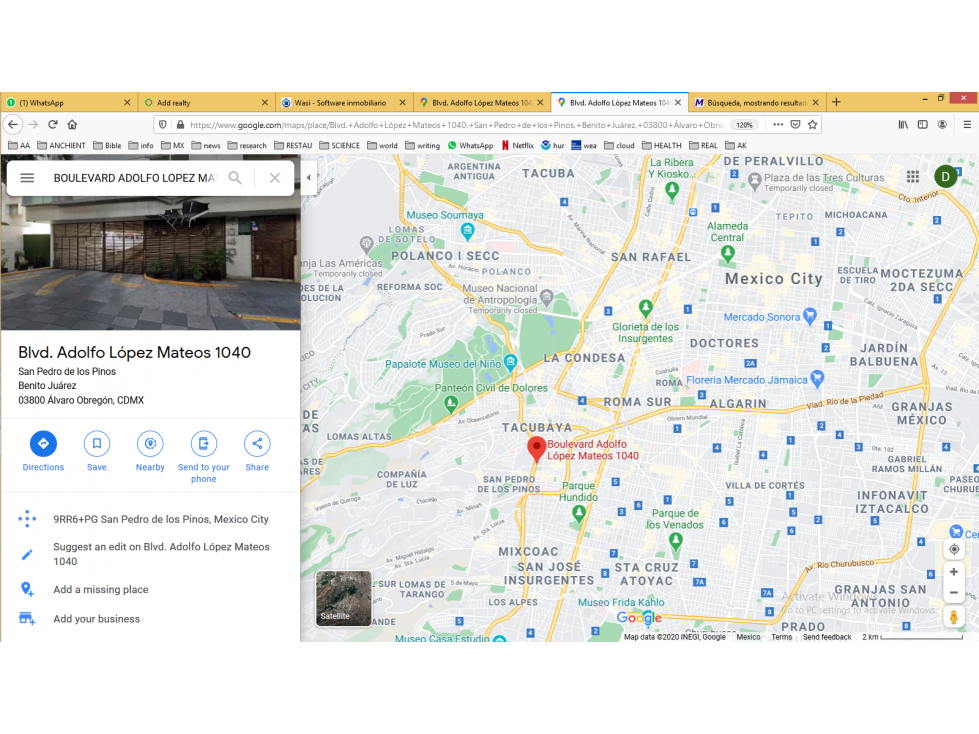The height and width of the screenshot is (734, 979).
Task: Switch to the Satellite view thumbnail
Action: 343,599
